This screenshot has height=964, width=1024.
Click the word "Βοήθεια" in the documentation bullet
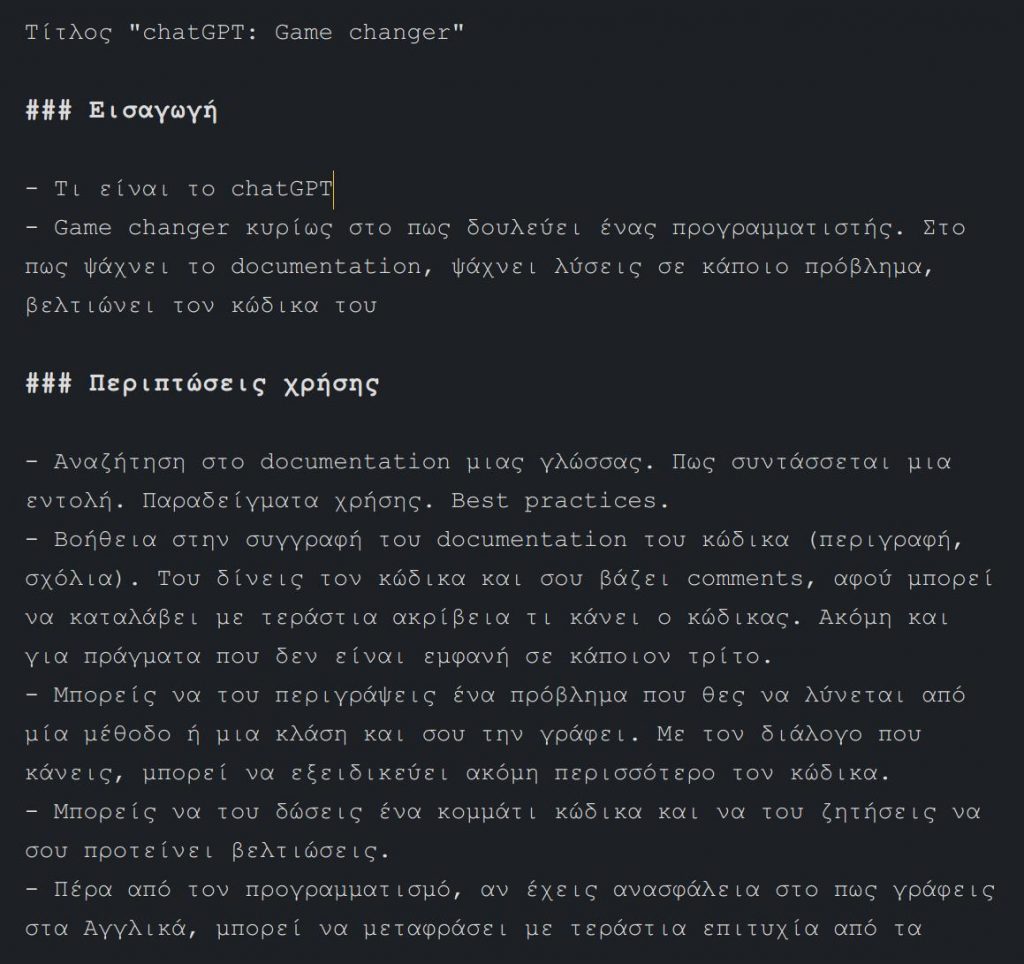[x=105, y=540]
